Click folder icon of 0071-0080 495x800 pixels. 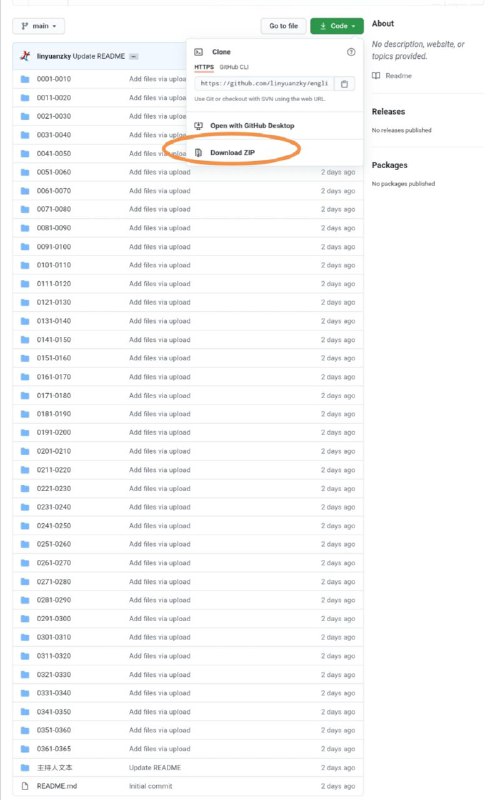click(x=24, y=209)
